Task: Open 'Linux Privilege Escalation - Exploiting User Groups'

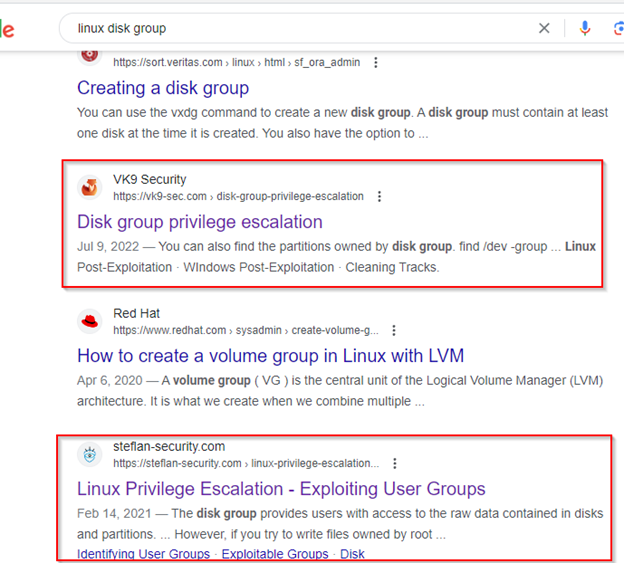Action: click(281, 489)
